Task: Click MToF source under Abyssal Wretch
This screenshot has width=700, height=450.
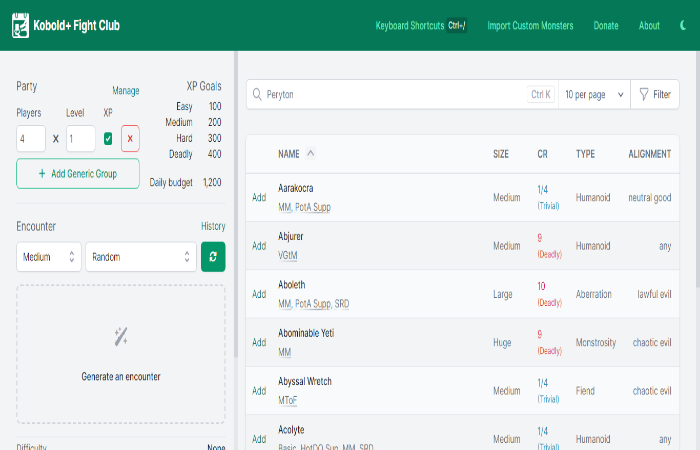Action: tap(288, 400)
